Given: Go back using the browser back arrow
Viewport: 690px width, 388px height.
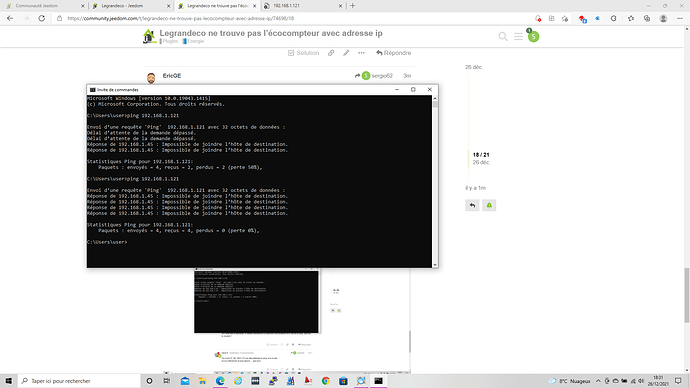Looking at the screenshot, I should pyautogui.click(x=10, y=18).
